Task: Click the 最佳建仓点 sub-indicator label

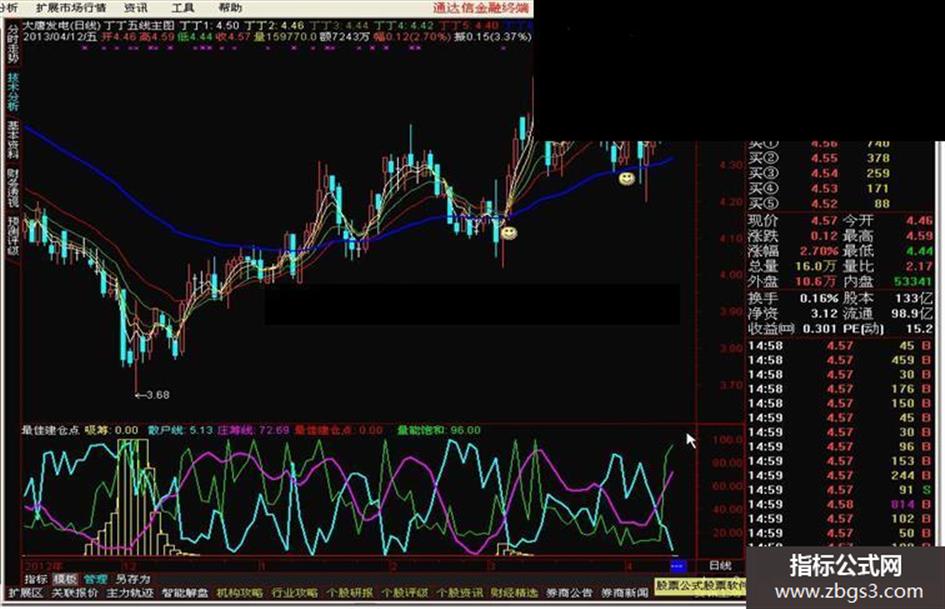Action: (x=51, y=431)
